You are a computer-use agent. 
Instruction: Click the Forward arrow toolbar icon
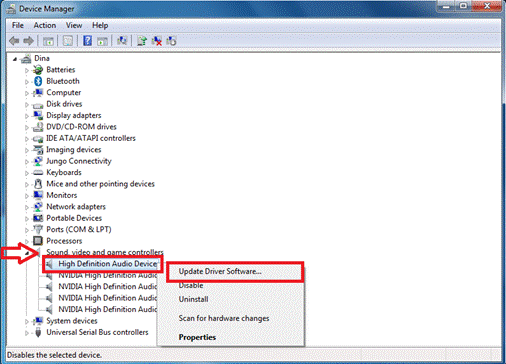29,41
